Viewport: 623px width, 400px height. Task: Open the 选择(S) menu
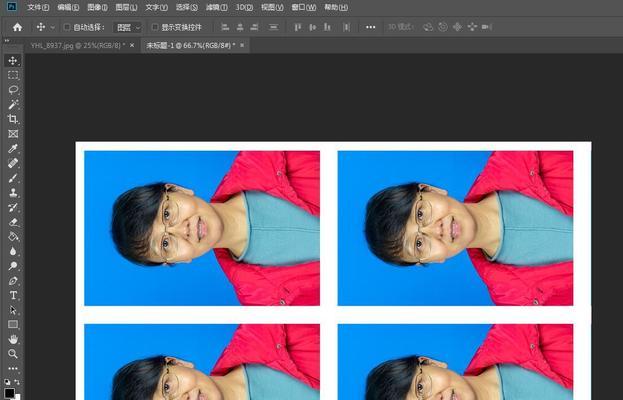[186, 7]
